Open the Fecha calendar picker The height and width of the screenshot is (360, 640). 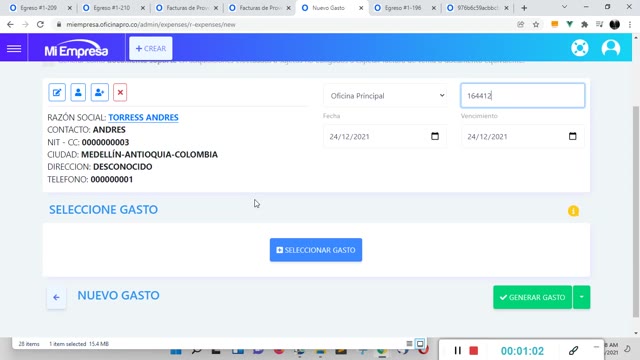[435, 136]
